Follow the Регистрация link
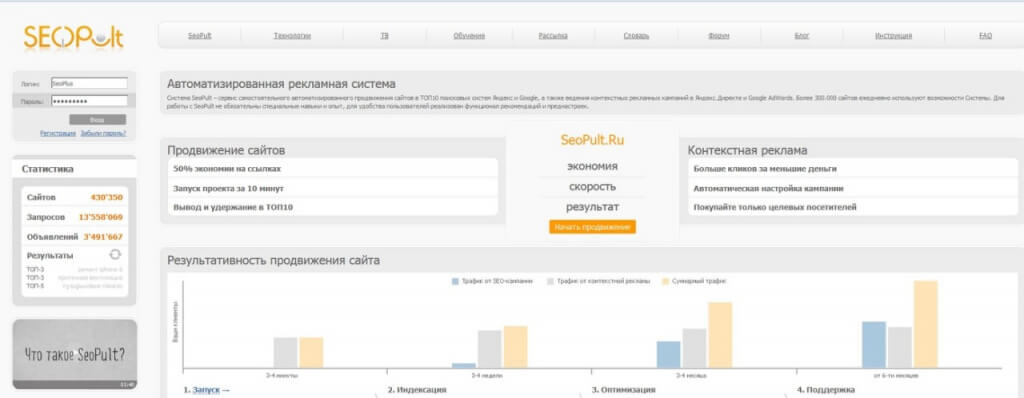 57,133
